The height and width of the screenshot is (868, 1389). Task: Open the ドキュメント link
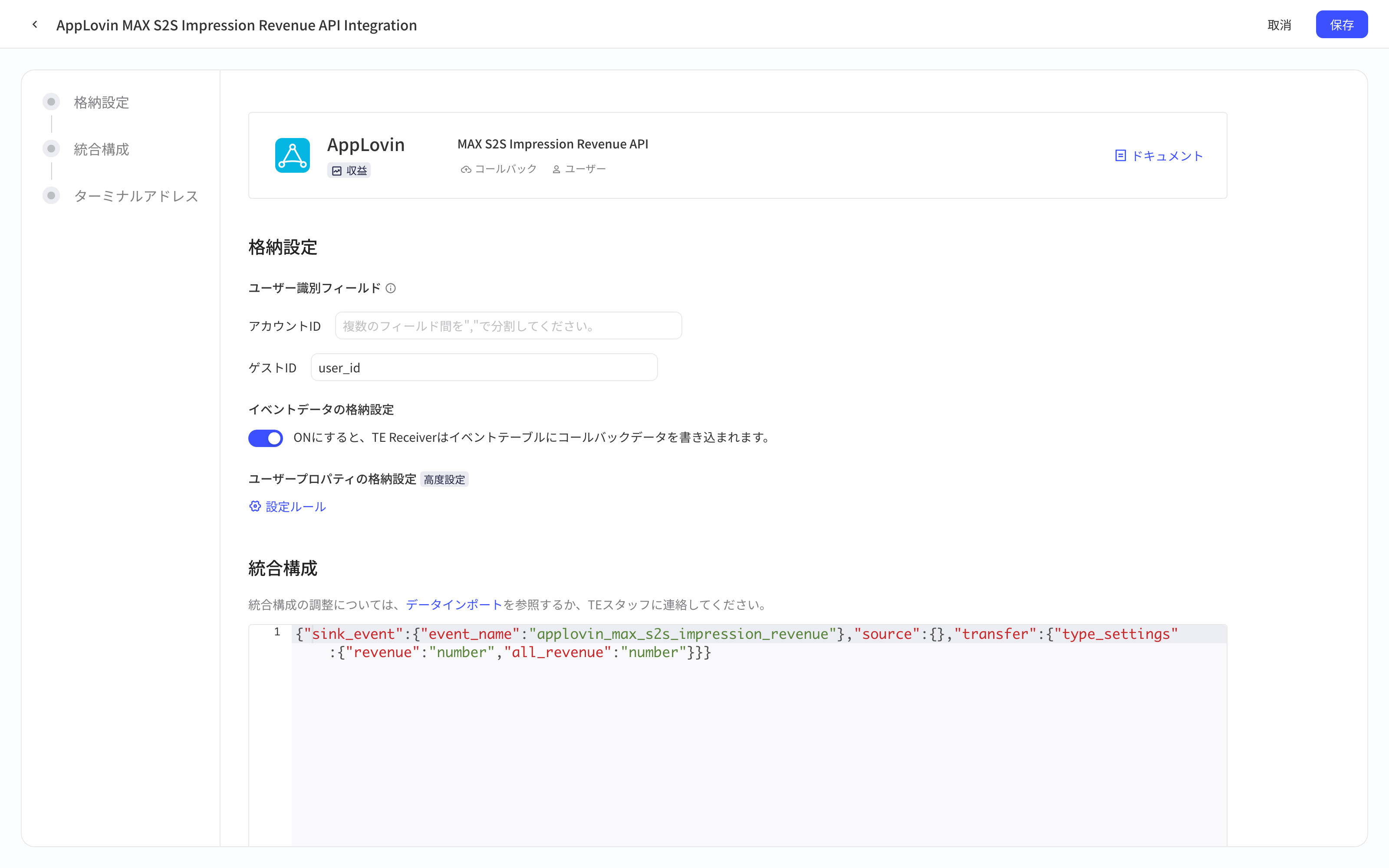[1167, 155]
